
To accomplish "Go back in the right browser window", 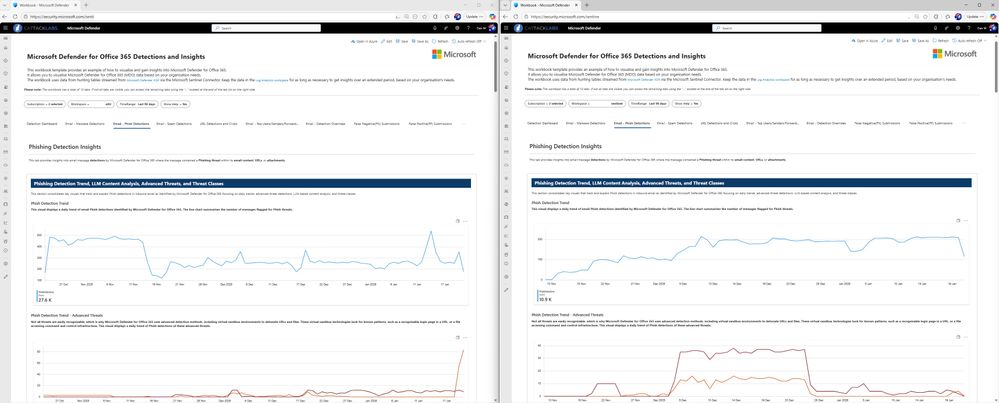I will point(507,17).
